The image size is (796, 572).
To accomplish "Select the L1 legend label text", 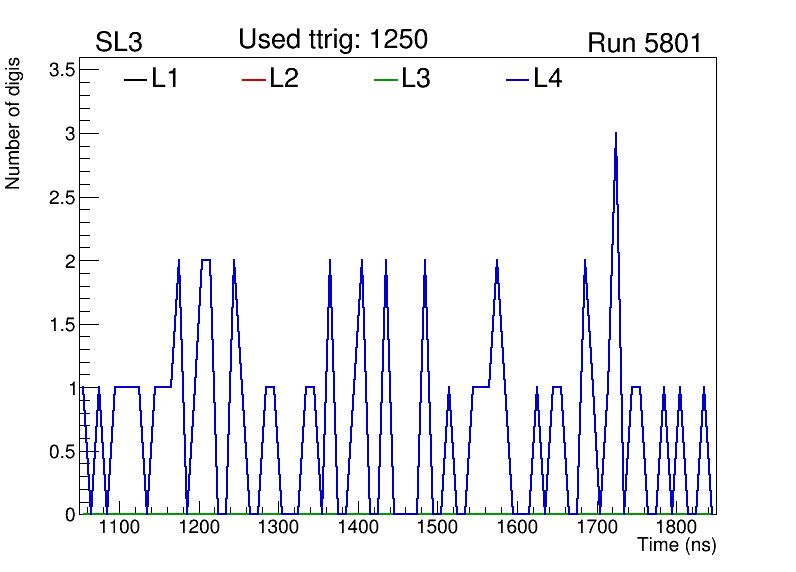I will pos(165,80).
